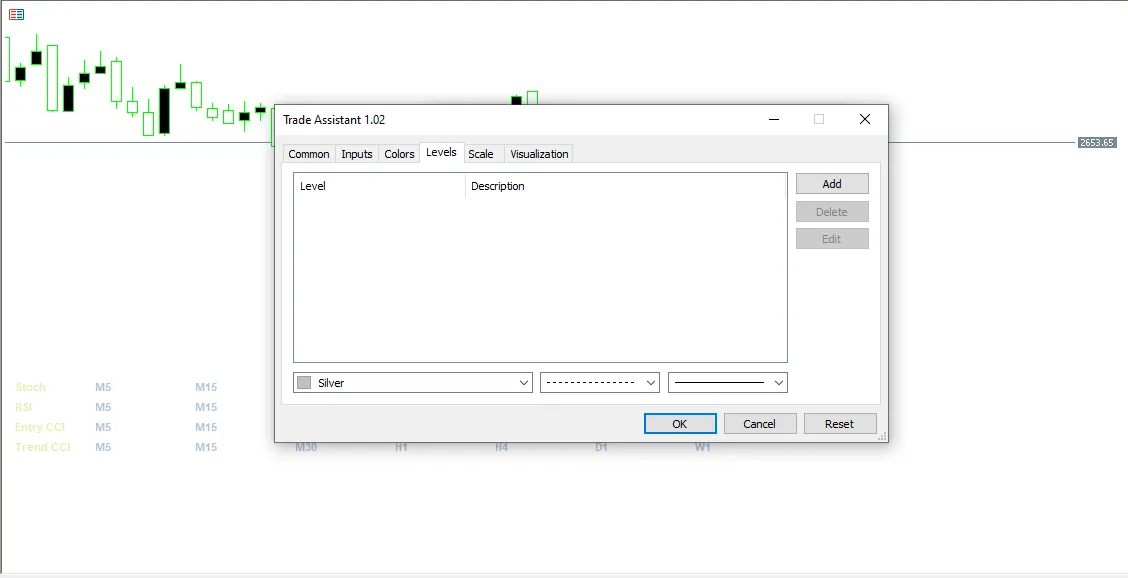Click M15 in the RSI row
The width and height of the screenshot is (1128, 578).
(206, 407)
